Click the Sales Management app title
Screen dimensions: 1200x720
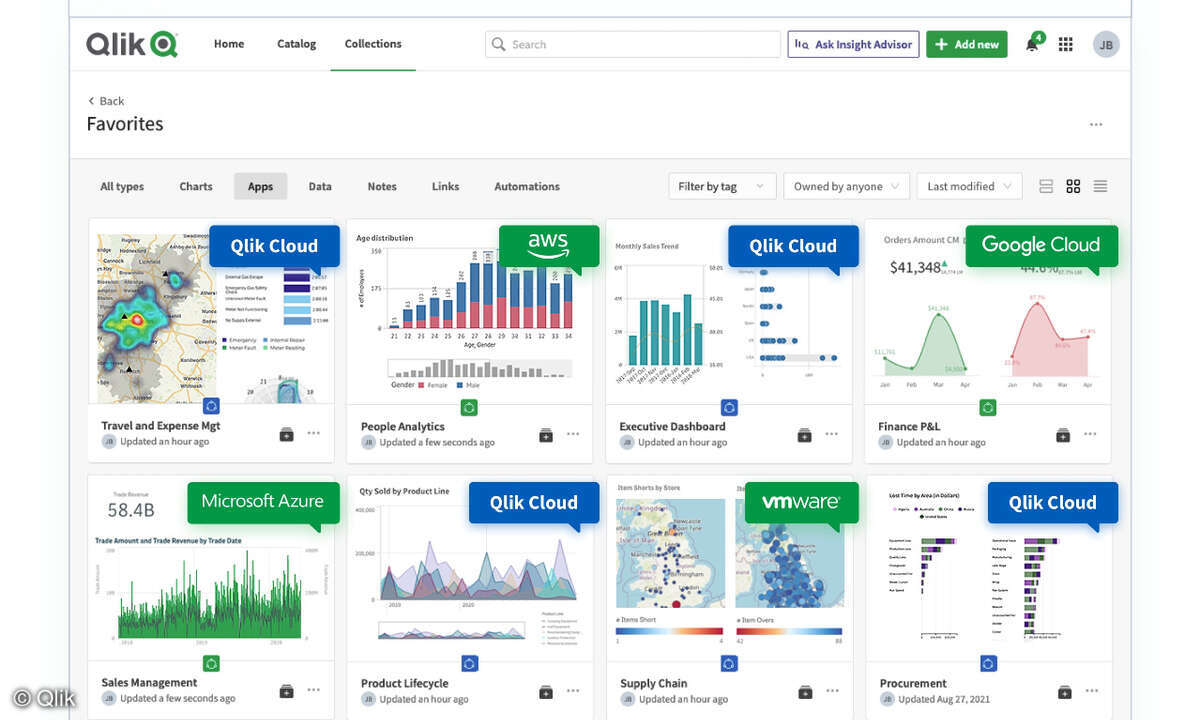tap(150, 683)
